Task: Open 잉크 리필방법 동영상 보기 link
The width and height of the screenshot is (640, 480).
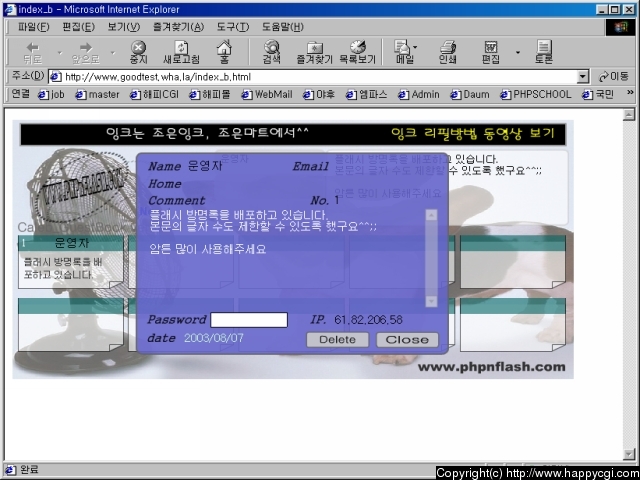Action: [x=472, y=133]
